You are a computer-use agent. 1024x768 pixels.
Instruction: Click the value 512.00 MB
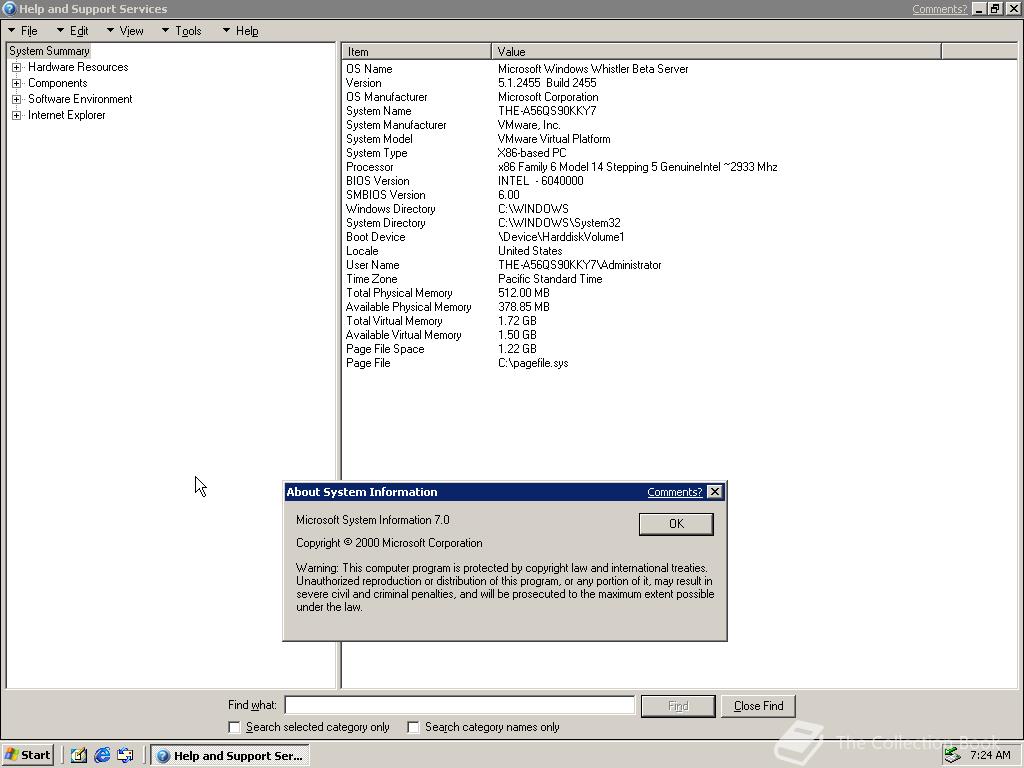pyautogui.click(x=523, y=293)
